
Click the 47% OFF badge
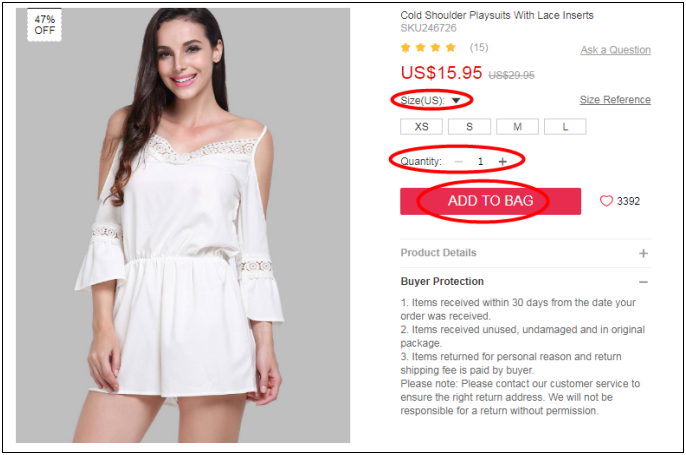click(45, 25)
